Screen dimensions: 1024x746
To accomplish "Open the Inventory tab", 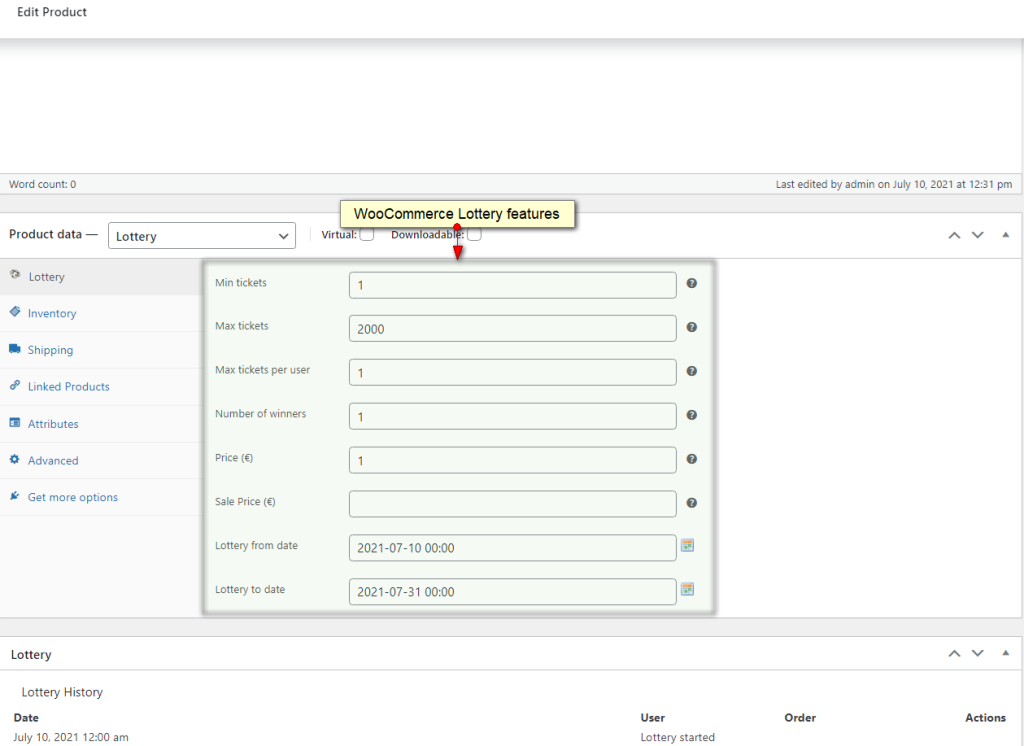I will (x=101, y=314).
